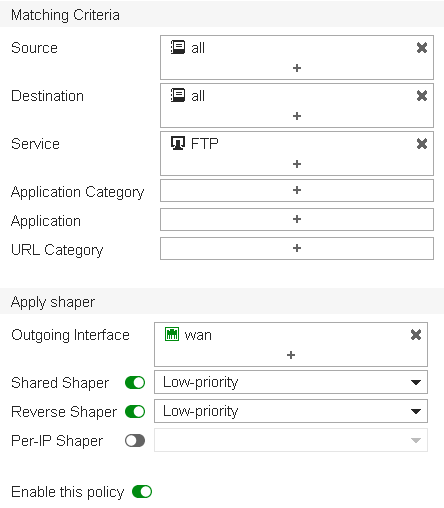This screenshot has height=508, width=444.
Task: Remove the 'all' entry from Source
Action: point(422,48)
